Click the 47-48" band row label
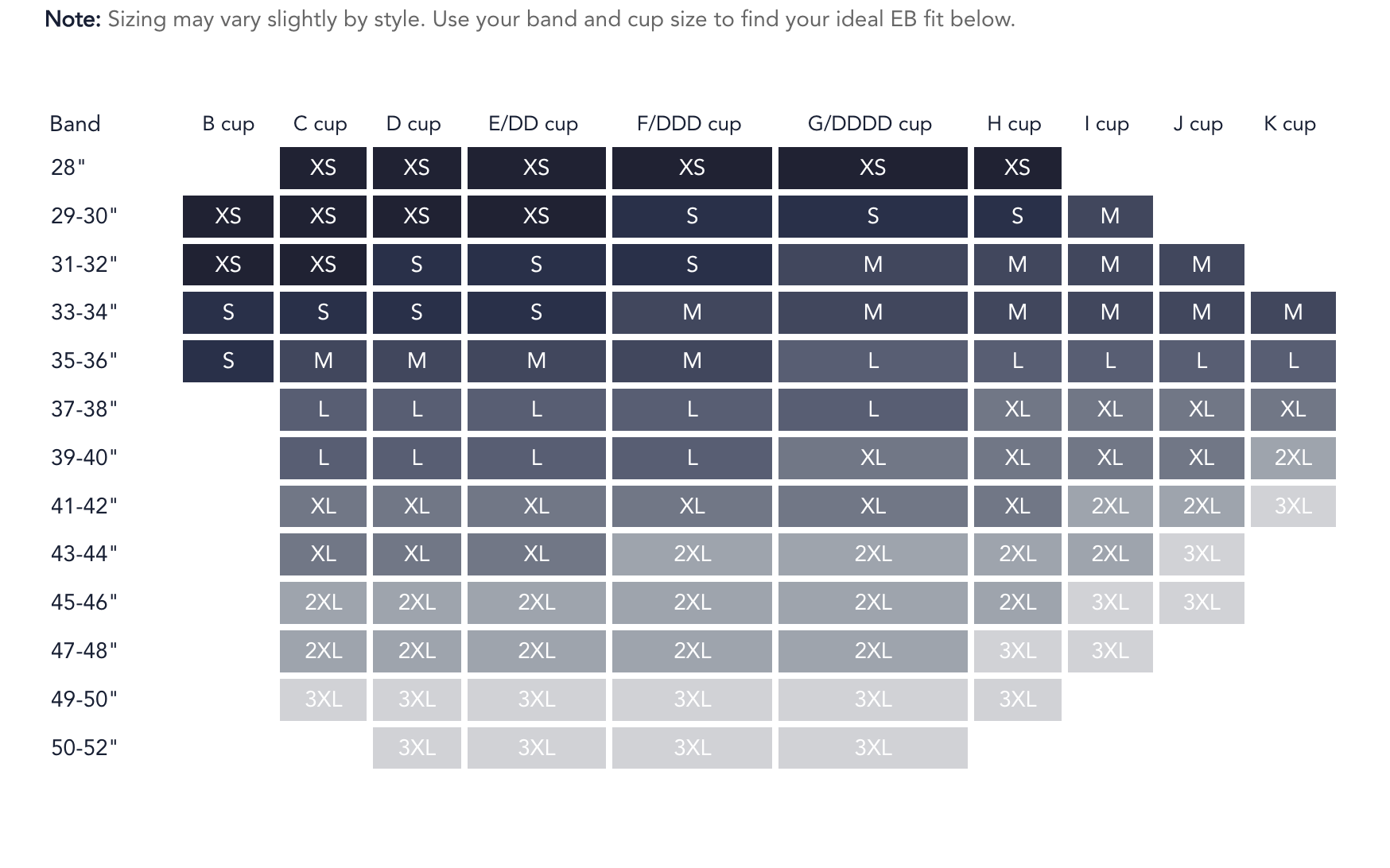This screenshot has height=868, width=1390. click(x=83, y=651)
